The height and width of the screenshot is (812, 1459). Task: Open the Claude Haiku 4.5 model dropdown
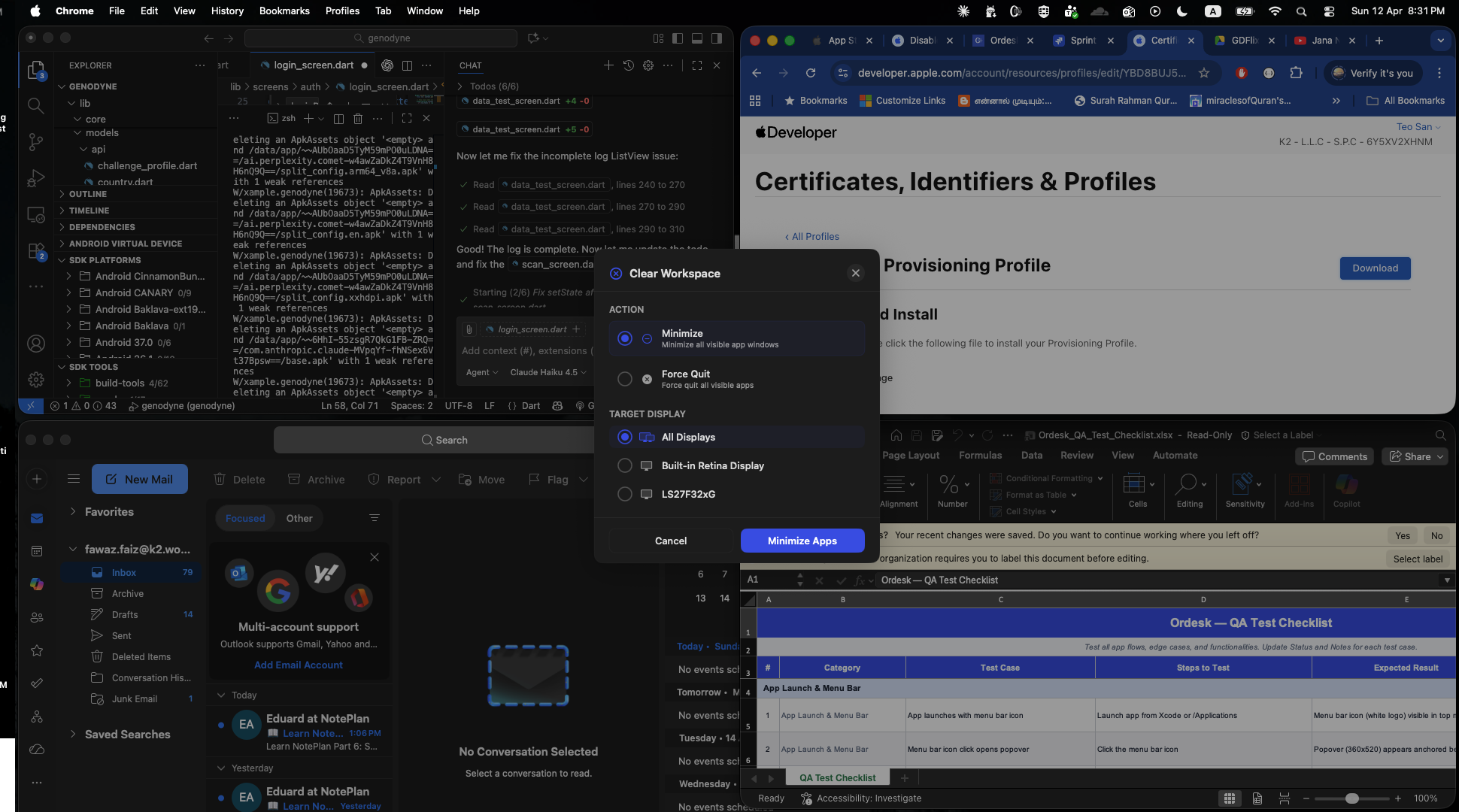548,372
